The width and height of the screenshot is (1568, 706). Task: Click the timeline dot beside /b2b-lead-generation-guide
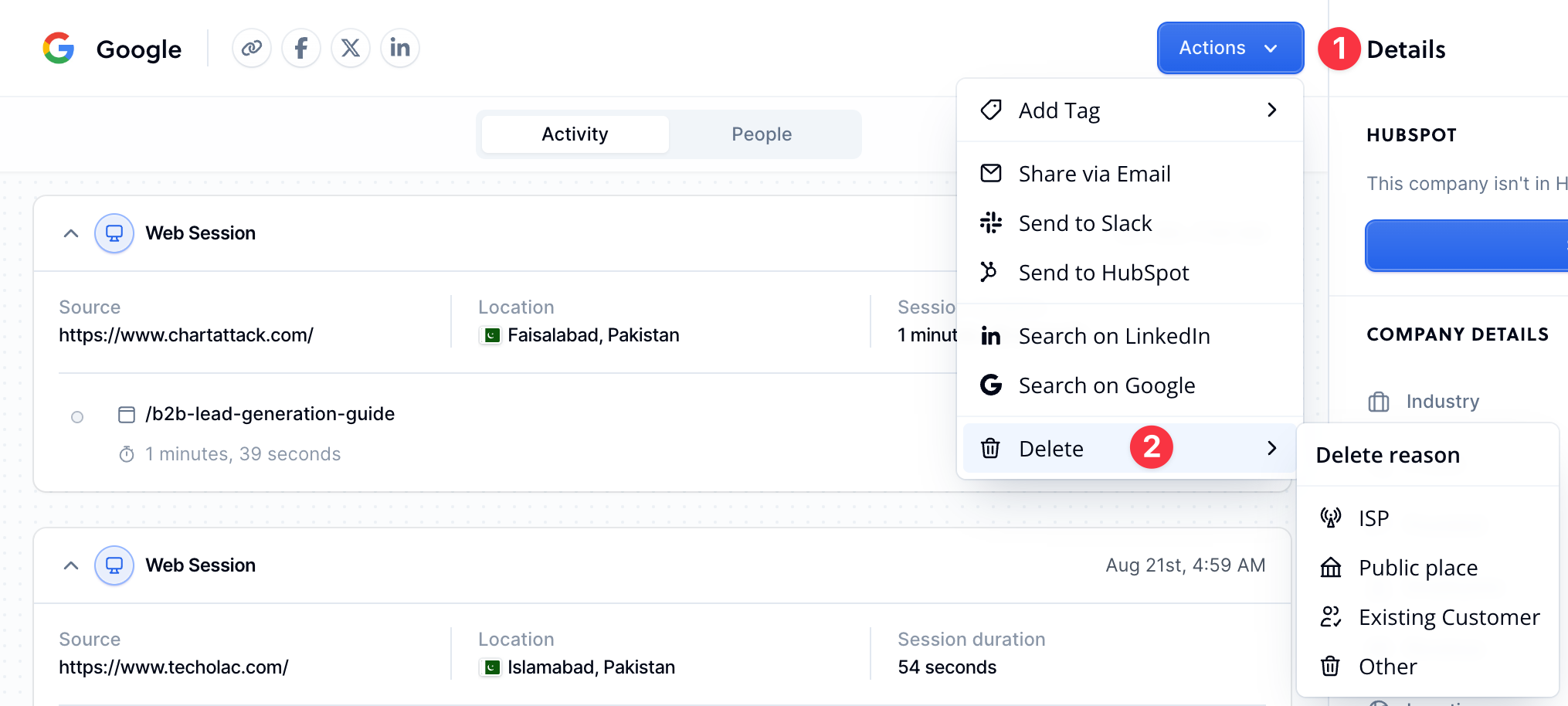point(77,417)
